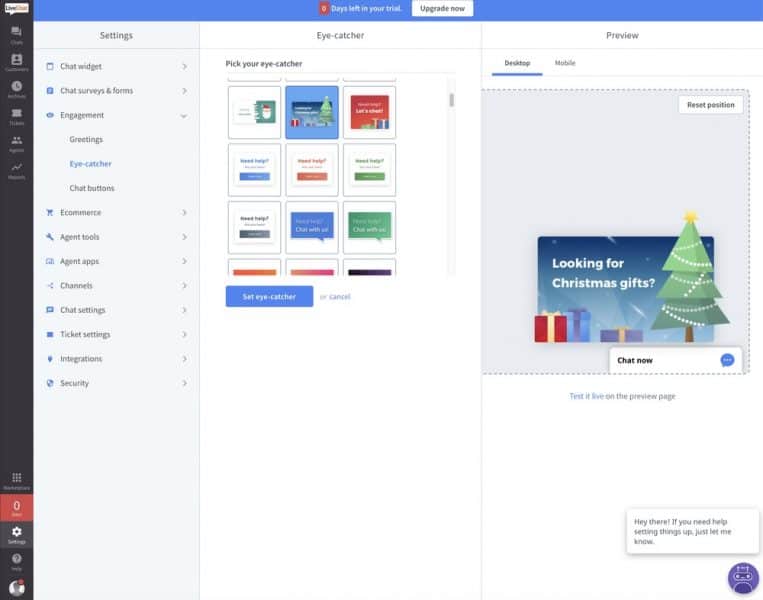Open Help question mark icon
Screen dimensions: 763x600
16,561
